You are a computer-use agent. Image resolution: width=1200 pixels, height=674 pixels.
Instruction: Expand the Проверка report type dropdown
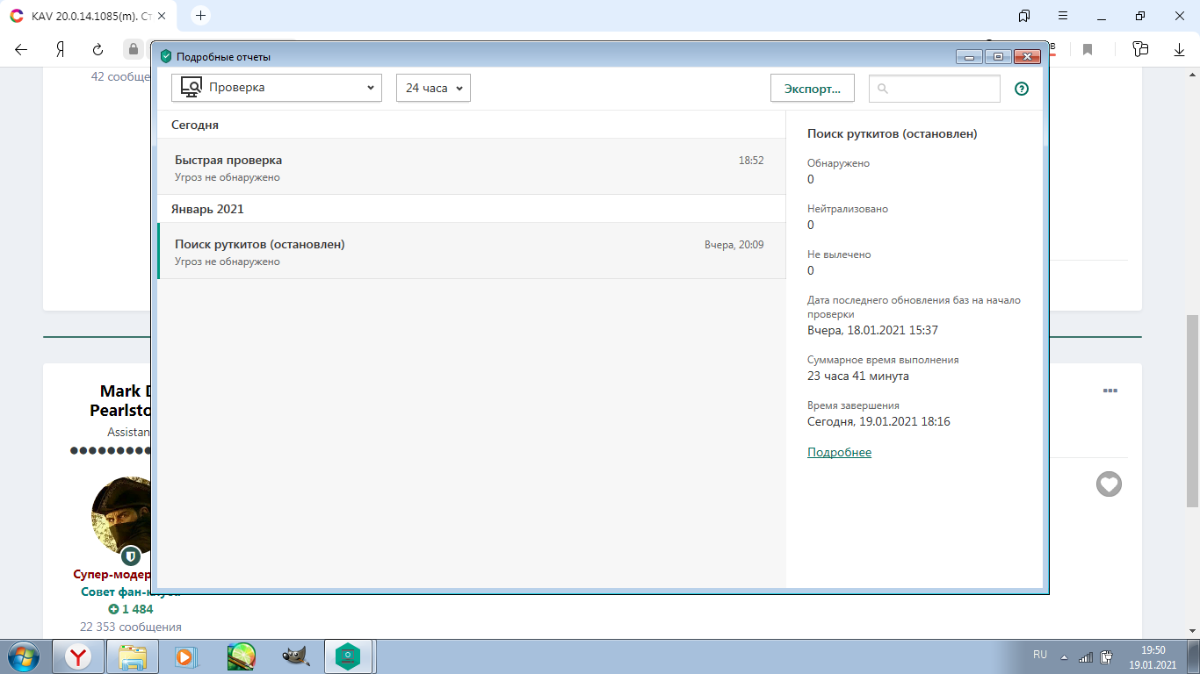click(x=276, y=88)
